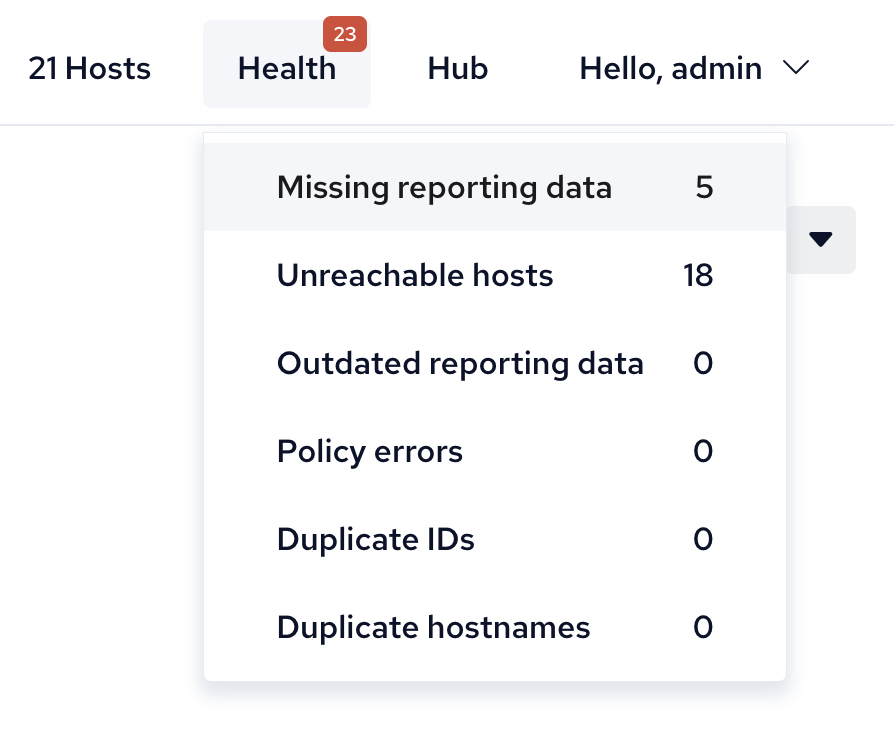Click the number 21 in hosts count

[43, 69]
